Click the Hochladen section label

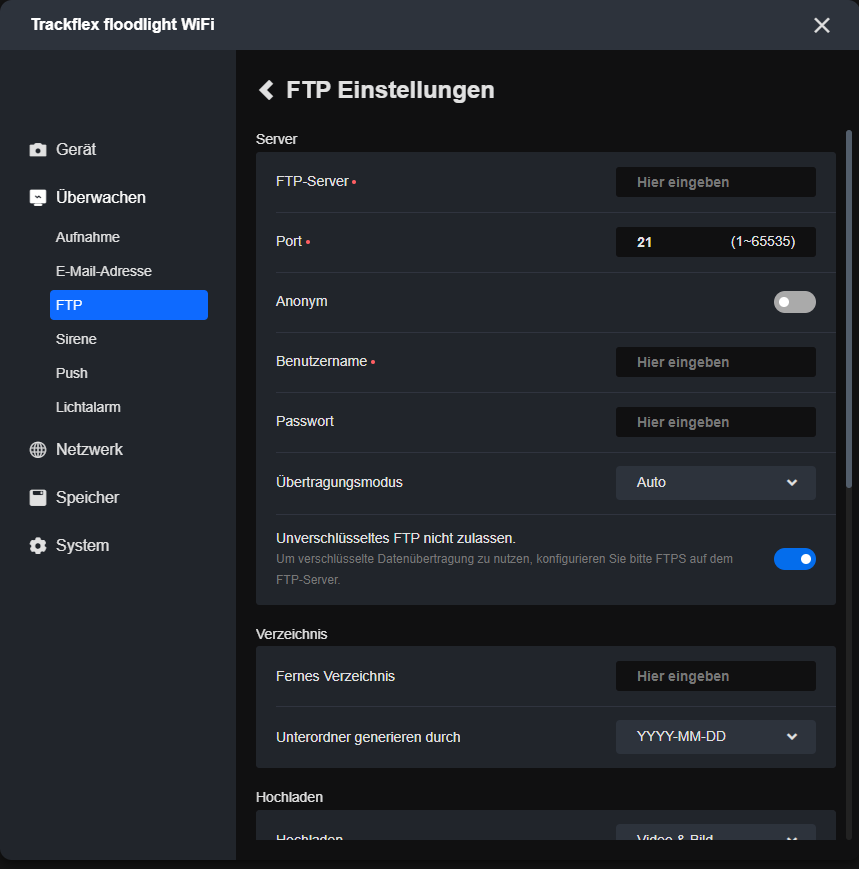289,797
